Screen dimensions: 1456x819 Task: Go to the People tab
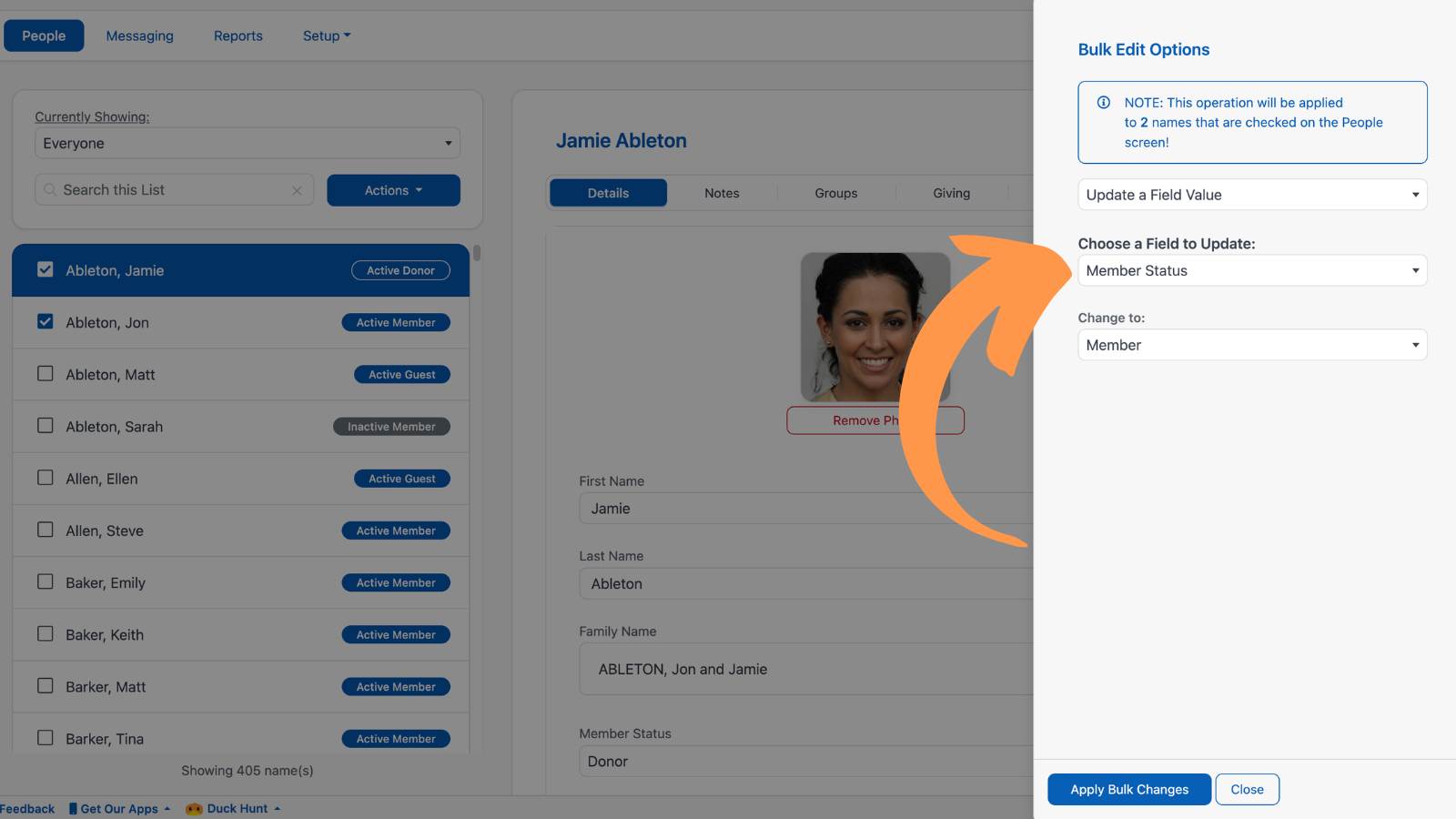[x=44, y=35]
